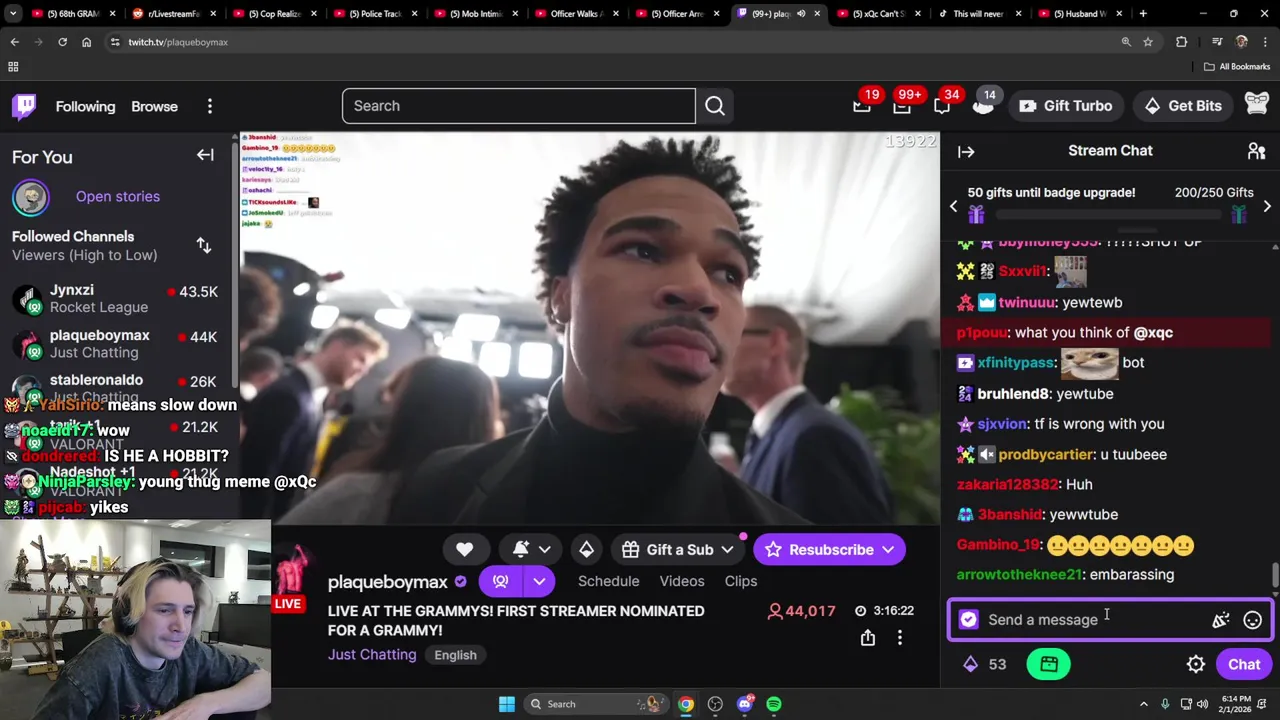Open whispers icon showing 34 badge
Image resolution: width=1280 pixels, height=720 pixels.
click(x=942, y=105)
